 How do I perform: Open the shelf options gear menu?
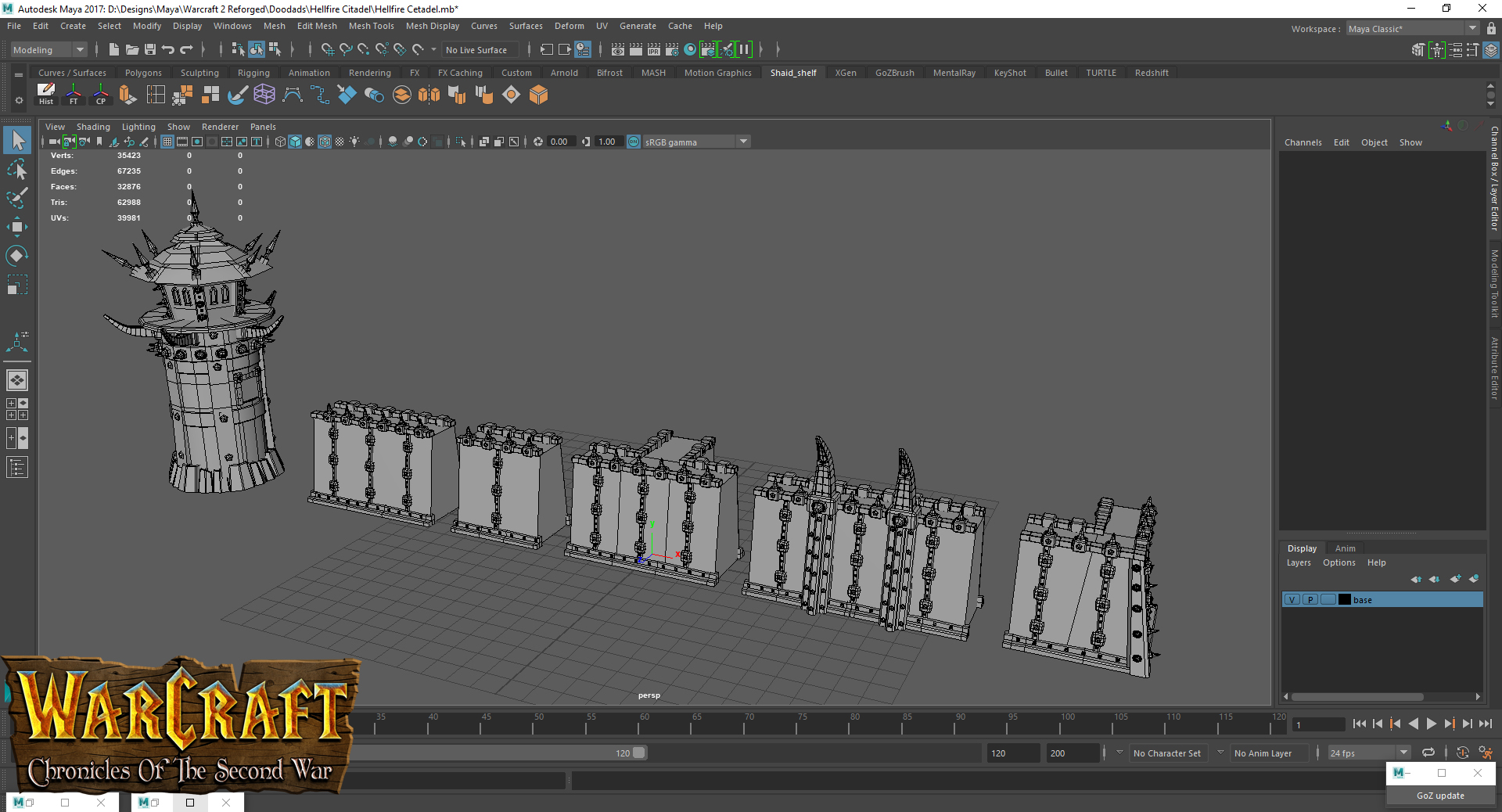coord(19,100)
